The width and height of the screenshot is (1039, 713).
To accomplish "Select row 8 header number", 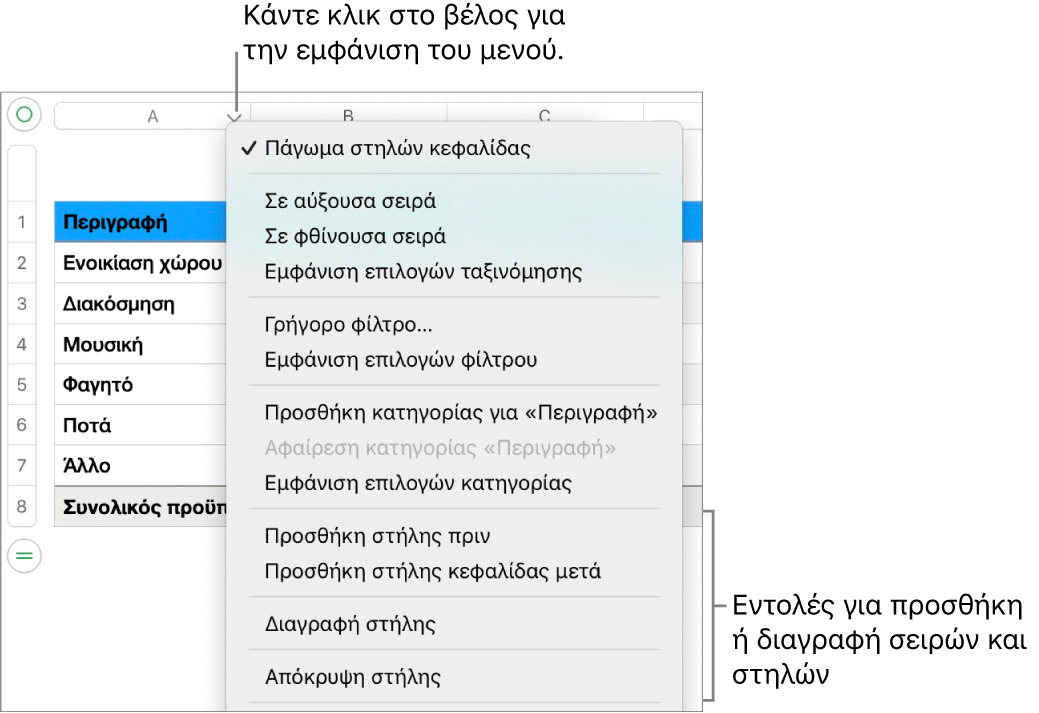I will pos(22,507).
